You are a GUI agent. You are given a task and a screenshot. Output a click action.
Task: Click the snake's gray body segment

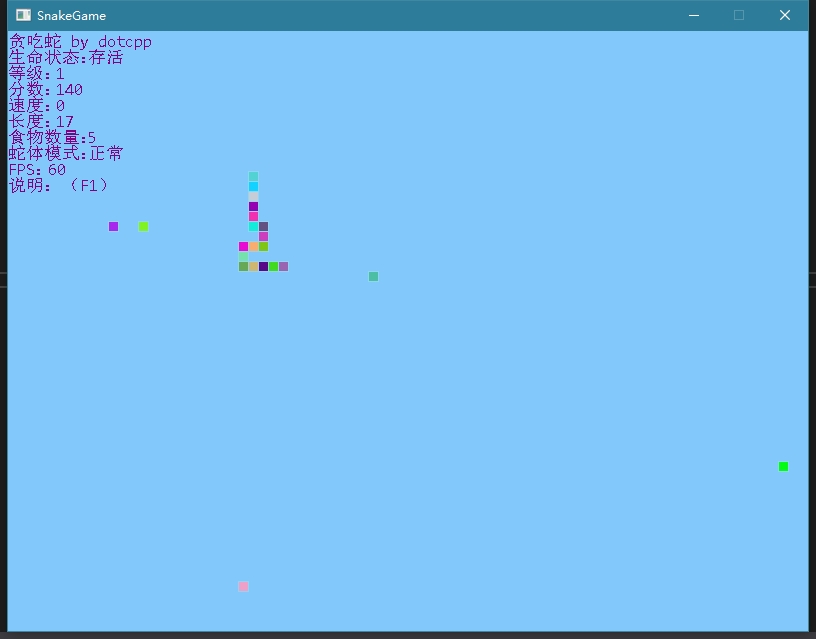pos(253,196)
